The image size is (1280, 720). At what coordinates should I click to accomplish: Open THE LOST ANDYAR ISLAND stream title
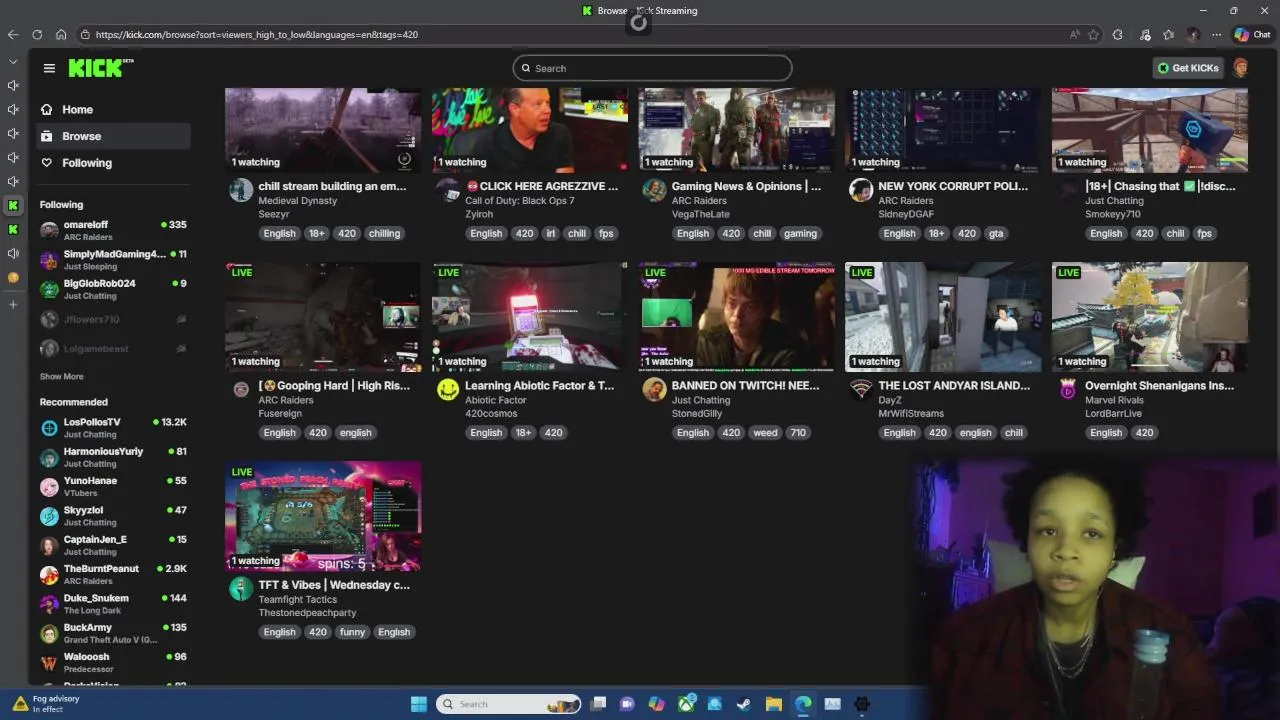point(954,385)
